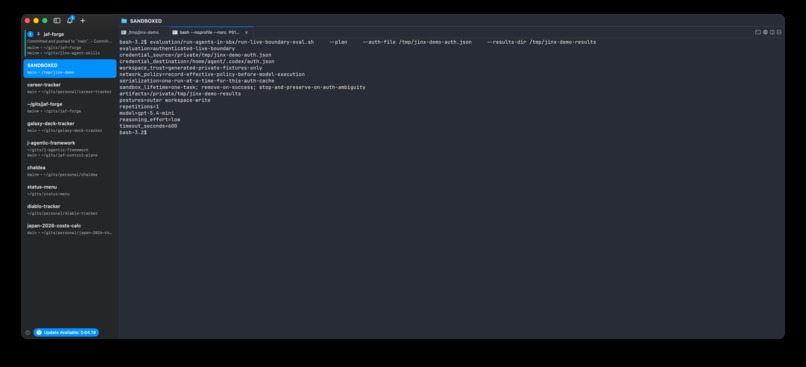Click the 'sandbox_lifetime=one-task' output line

tap(242, 87)
